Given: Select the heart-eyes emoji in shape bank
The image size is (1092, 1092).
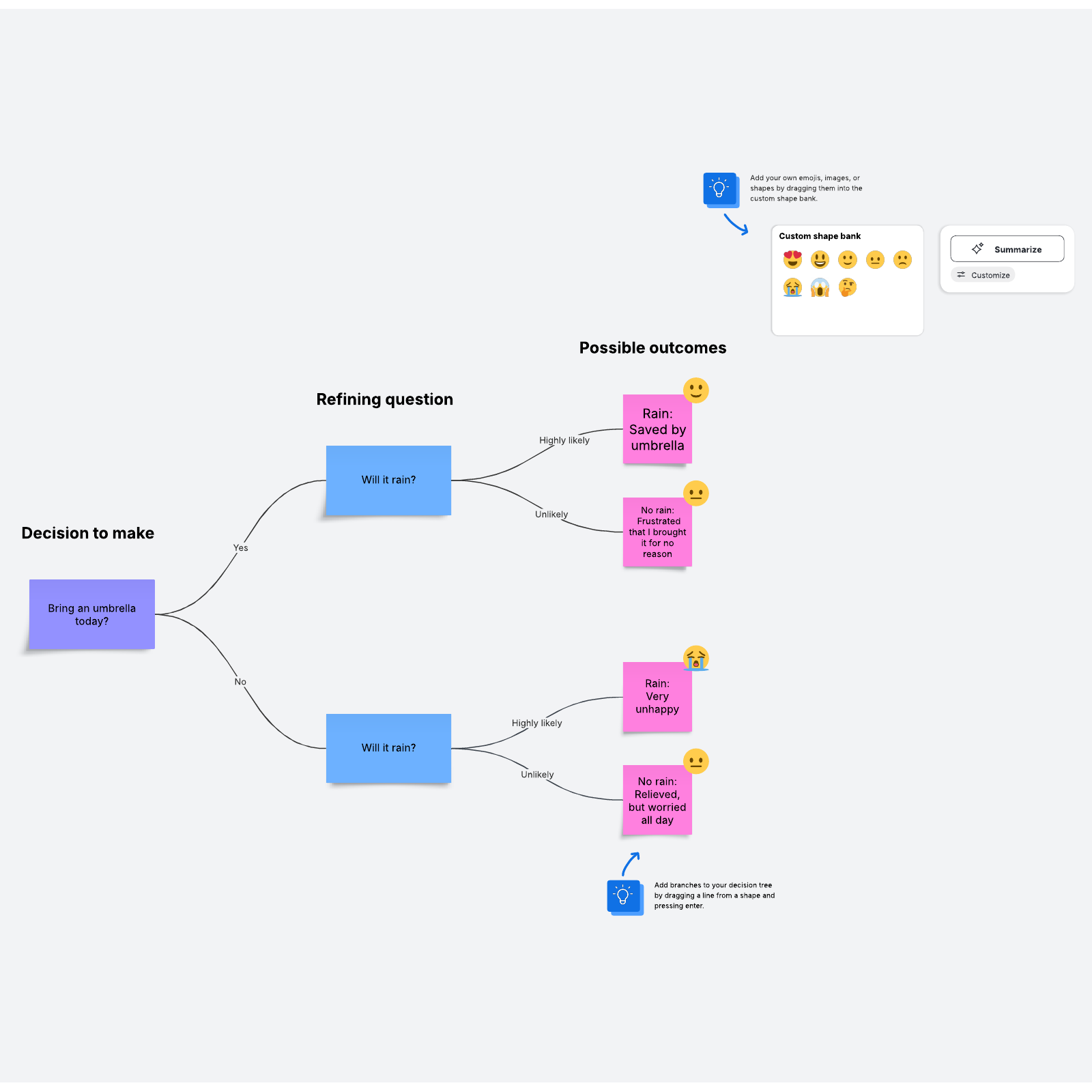Looking at the screenshot, I should point(792,259).
